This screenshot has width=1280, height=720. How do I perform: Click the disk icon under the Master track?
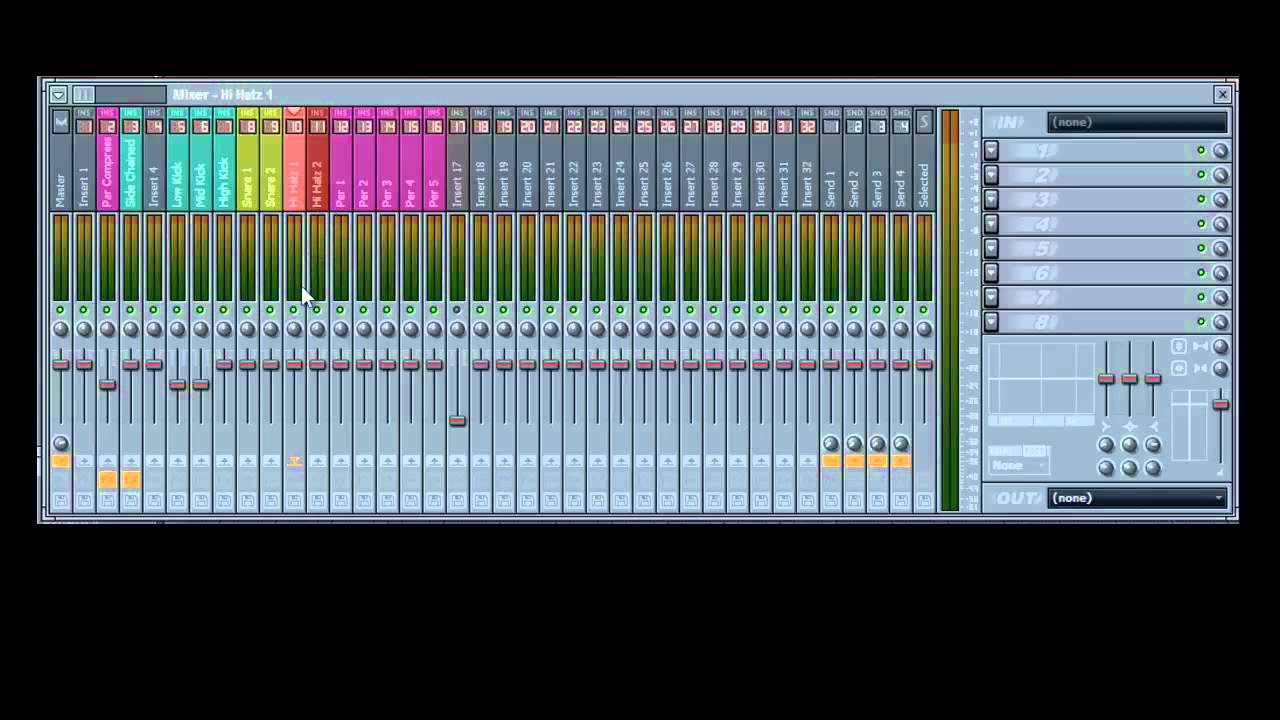point(61,499)
